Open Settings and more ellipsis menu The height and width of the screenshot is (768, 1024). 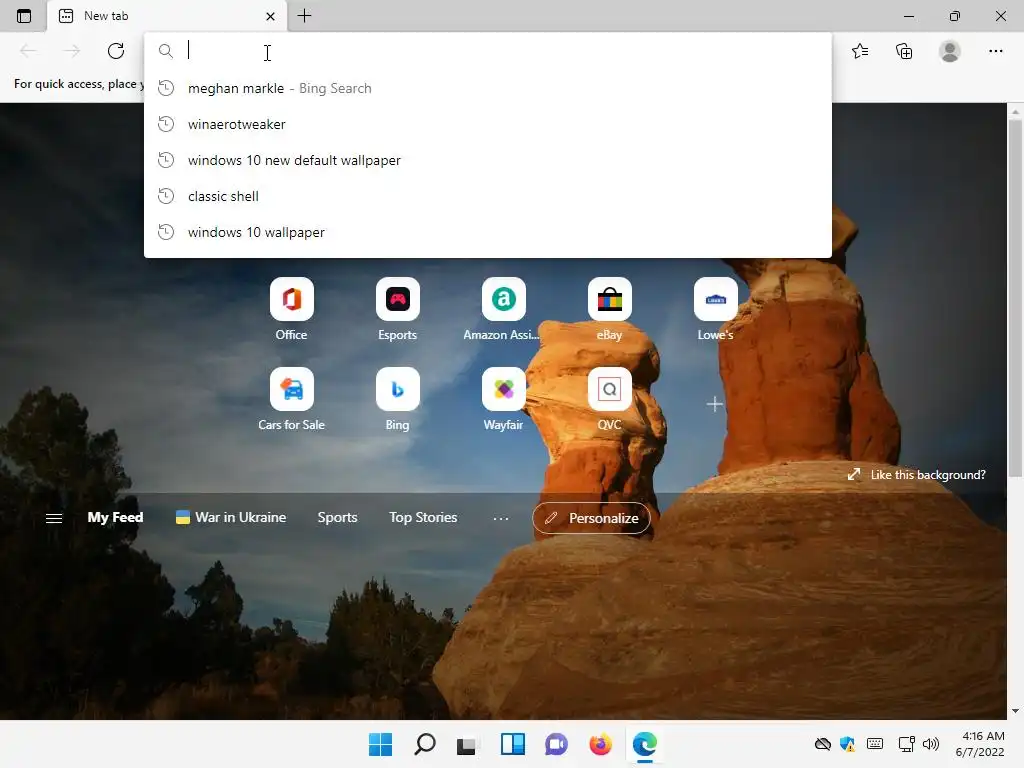[995, 51]
